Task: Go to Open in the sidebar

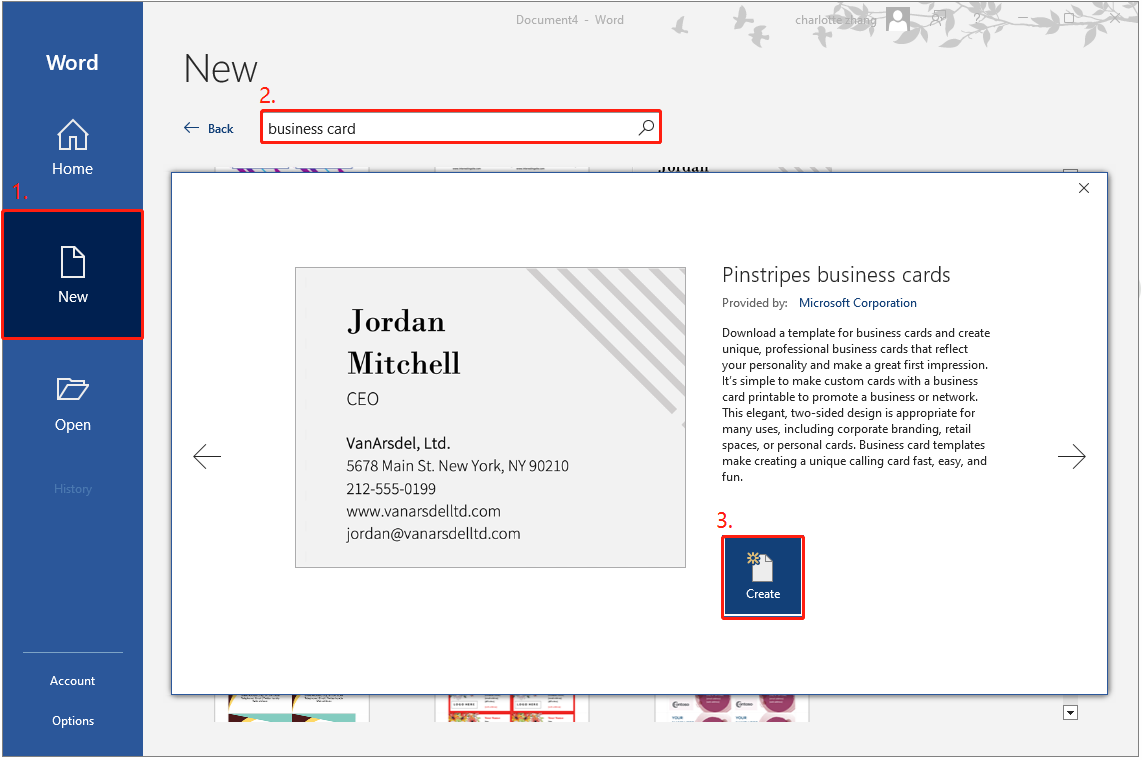Action: tap(73, 404)
